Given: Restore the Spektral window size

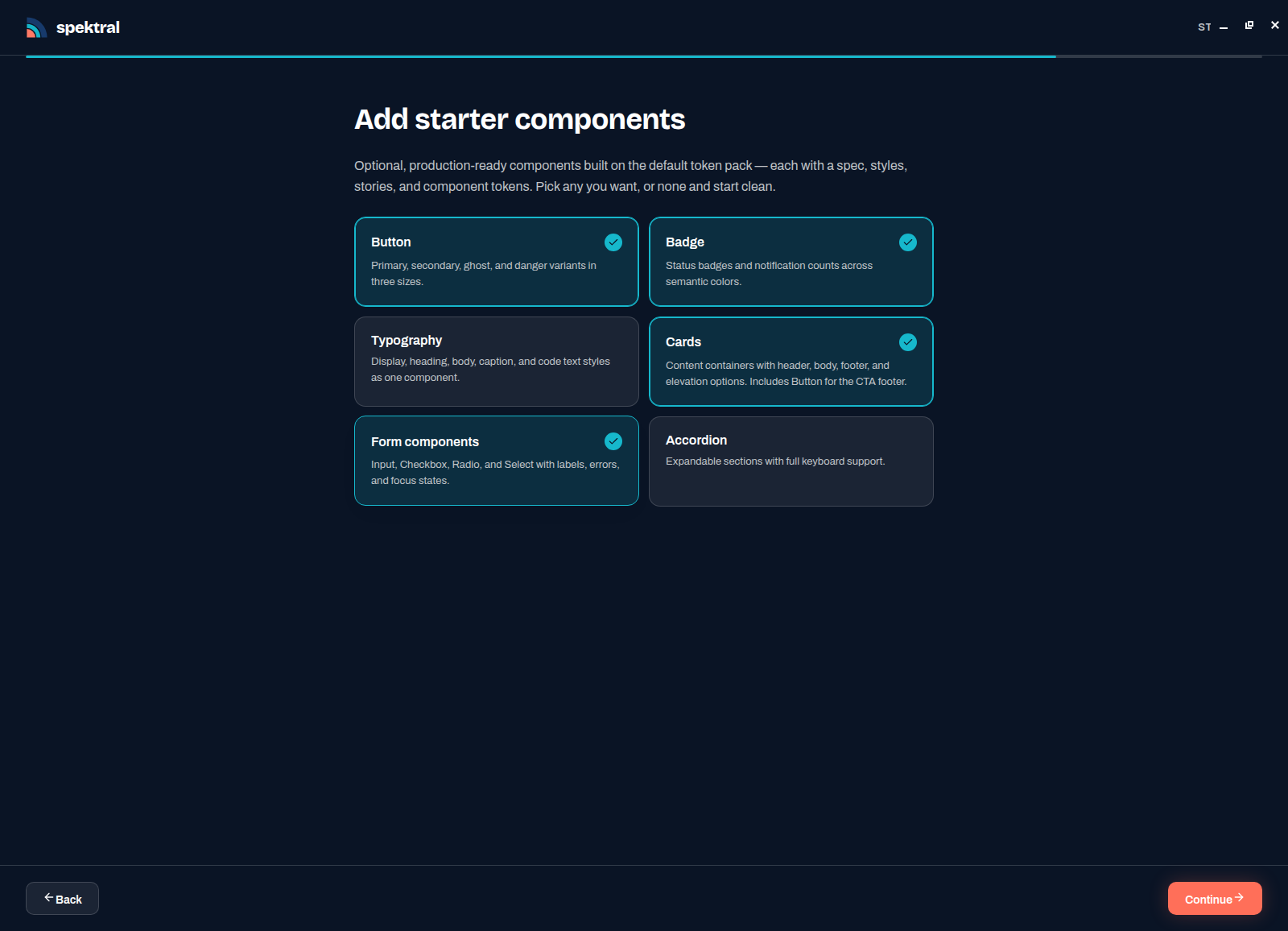Looking at the screenshot, I should point(1249,26).
